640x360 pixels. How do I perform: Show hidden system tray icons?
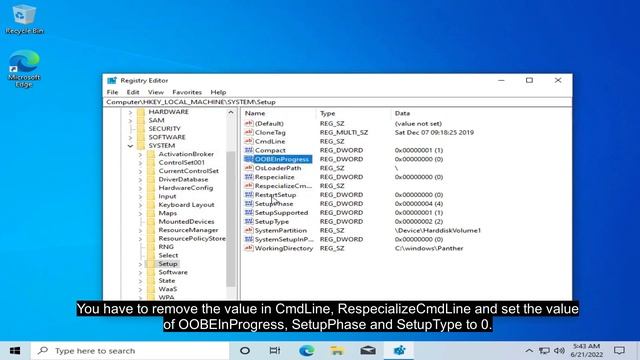click(529, 351)
